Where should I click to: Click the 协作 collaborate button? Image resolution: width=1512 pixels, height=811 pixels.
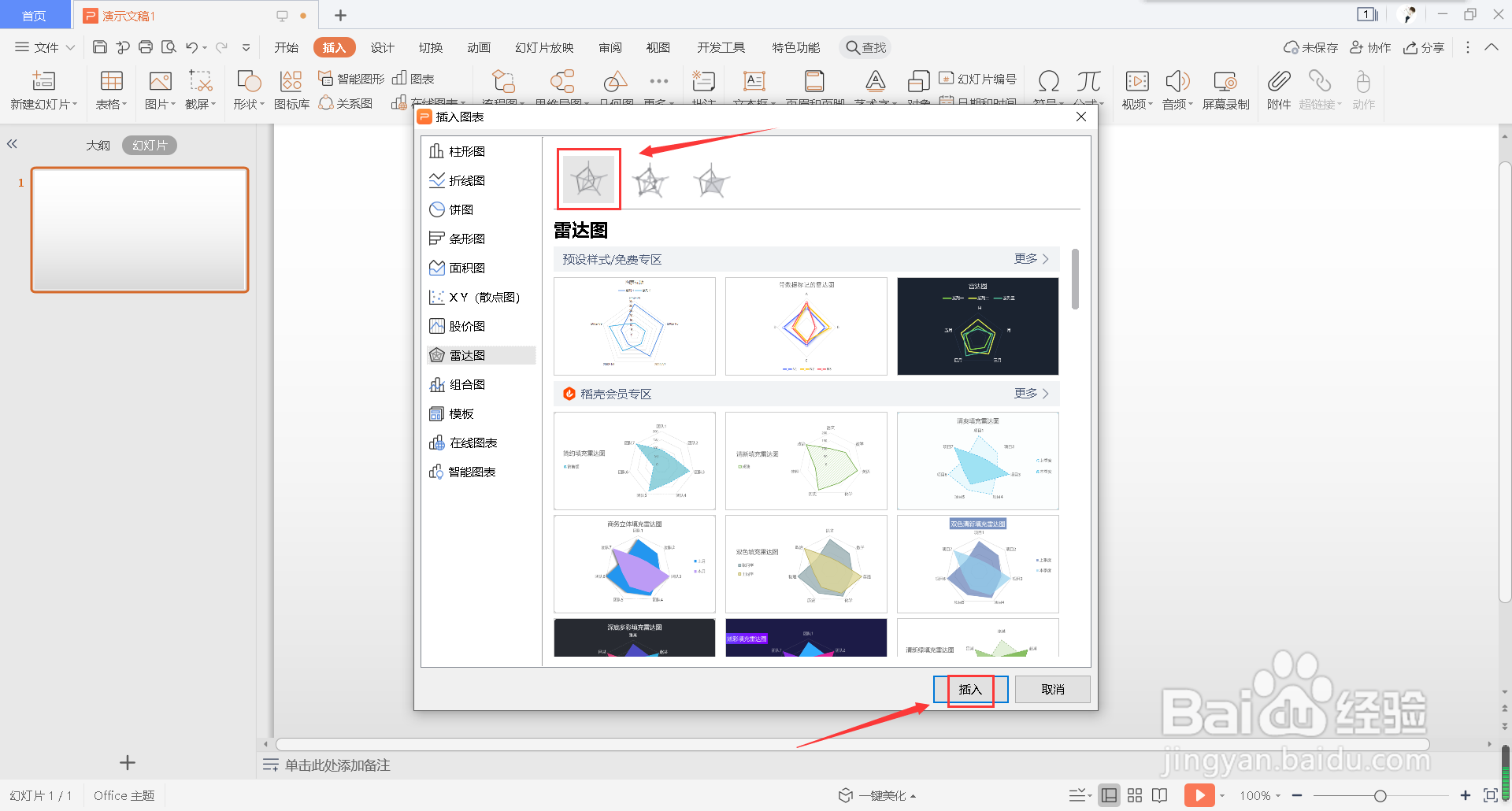pyautogui.click(x=1370, y=47)
